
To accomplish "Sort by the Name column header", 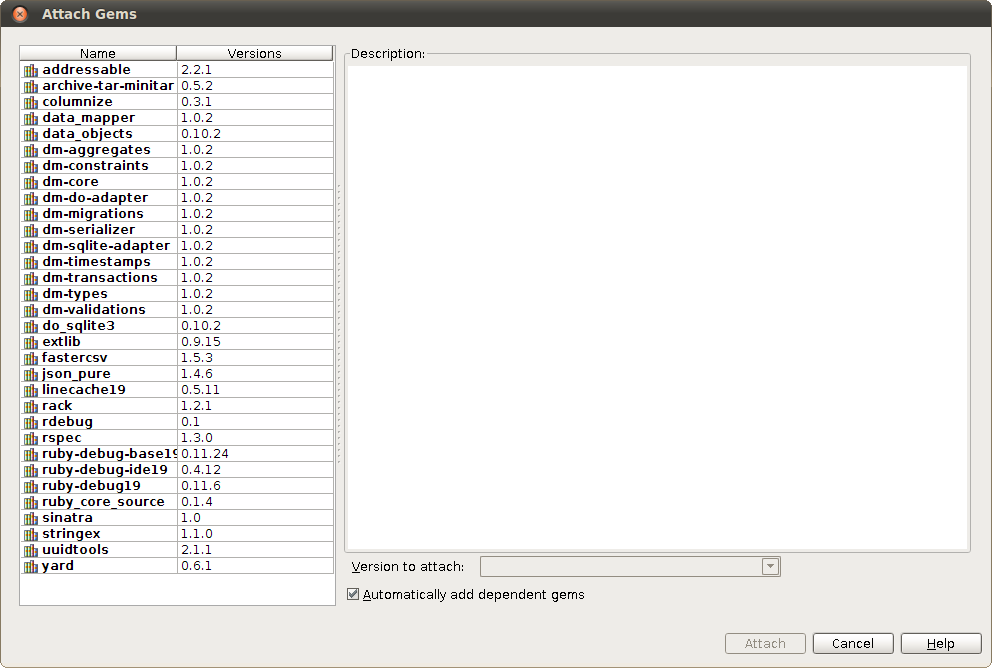I will 98,53.
